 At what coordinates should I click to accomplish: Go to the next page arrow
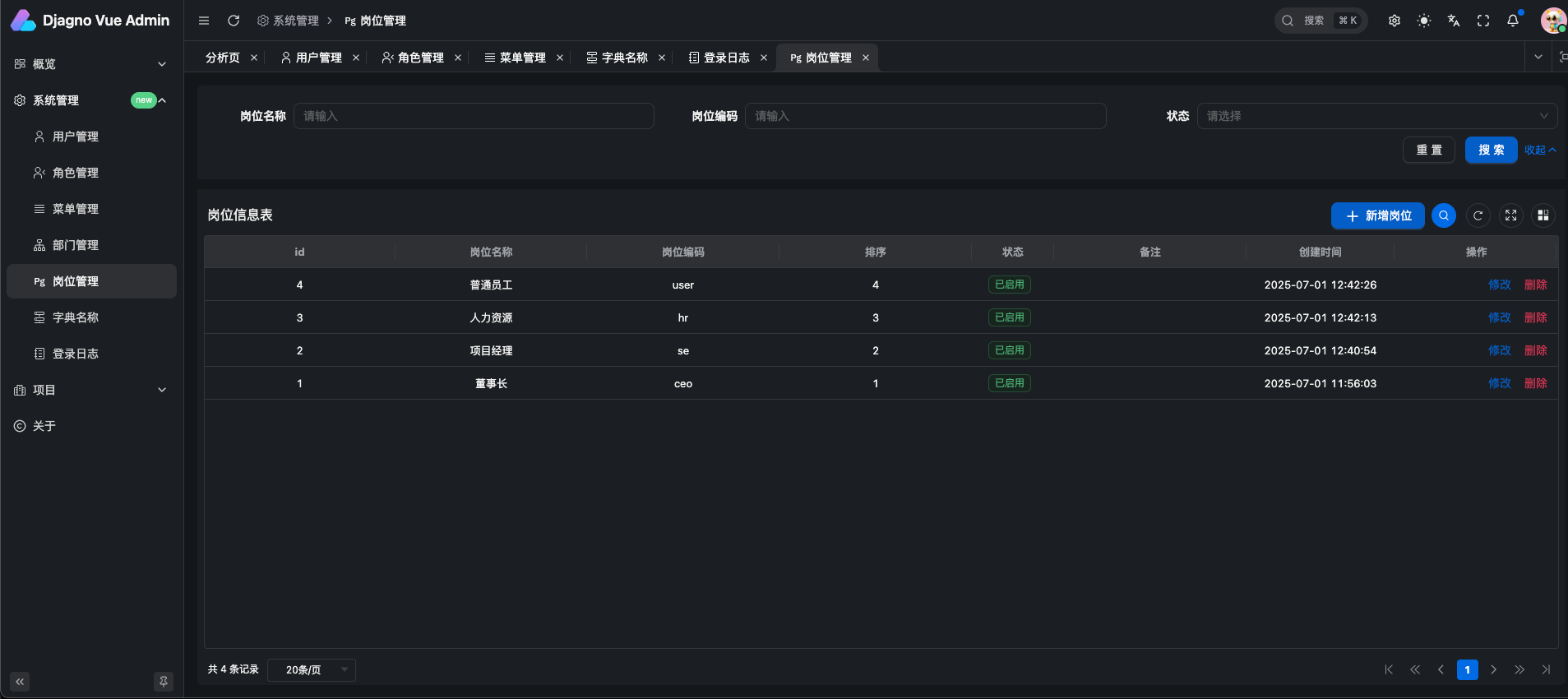point(1493,670)
